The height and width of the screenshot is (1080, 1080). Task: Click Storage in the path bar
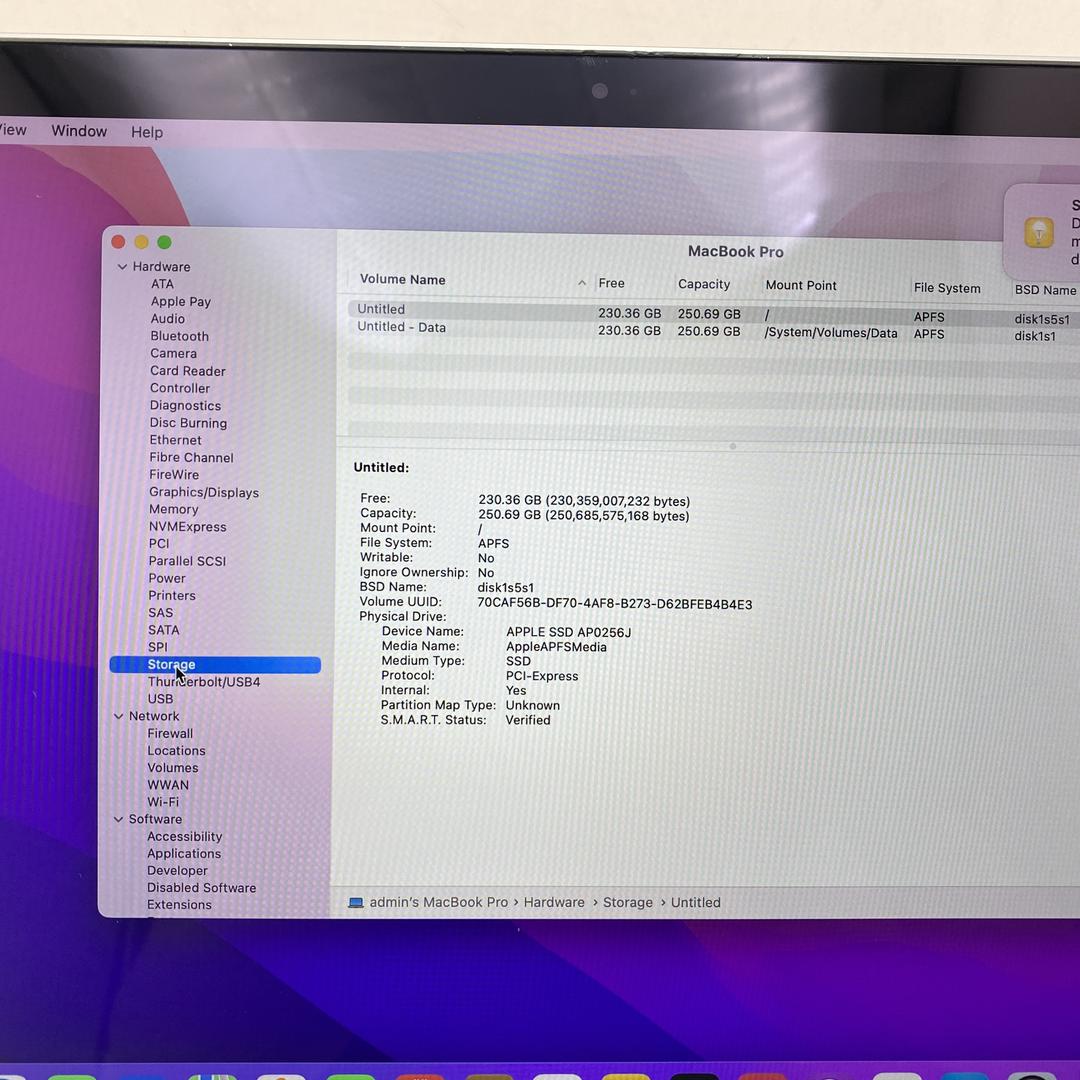pyautogui.click(x=627, y=902)
